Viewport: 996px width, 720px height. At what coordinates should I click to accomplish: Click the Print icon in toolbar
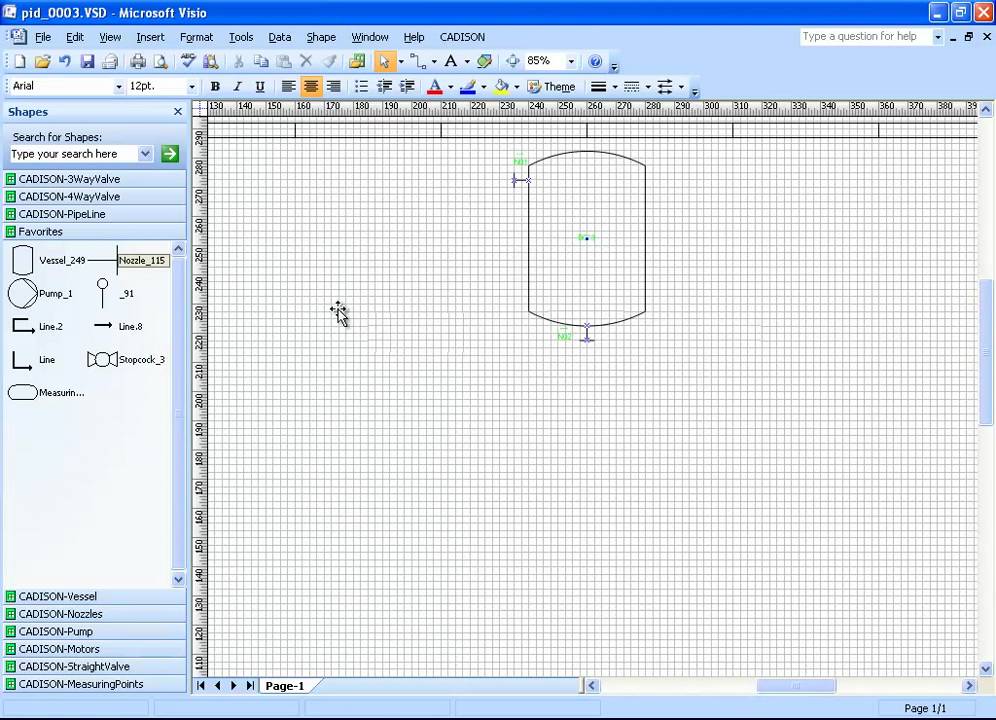(x=138, y=62)
